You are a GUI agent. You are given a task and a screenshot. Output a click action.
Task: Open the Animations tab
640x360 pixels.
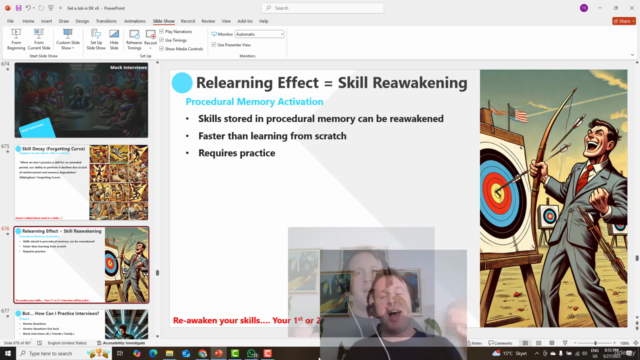click(x=135, y=21)
